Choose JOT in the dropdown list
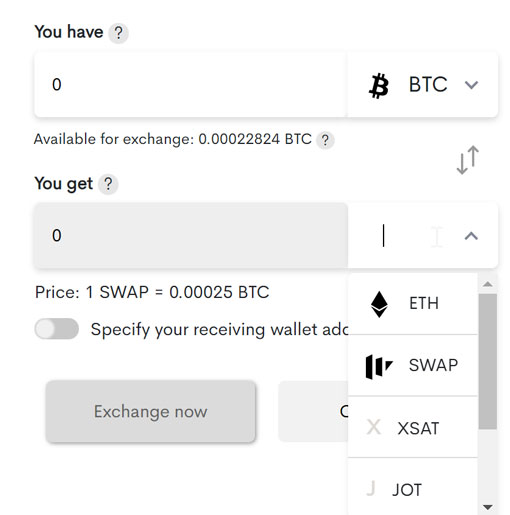Screen dimensions: 510x515 [x=413, y=487]
